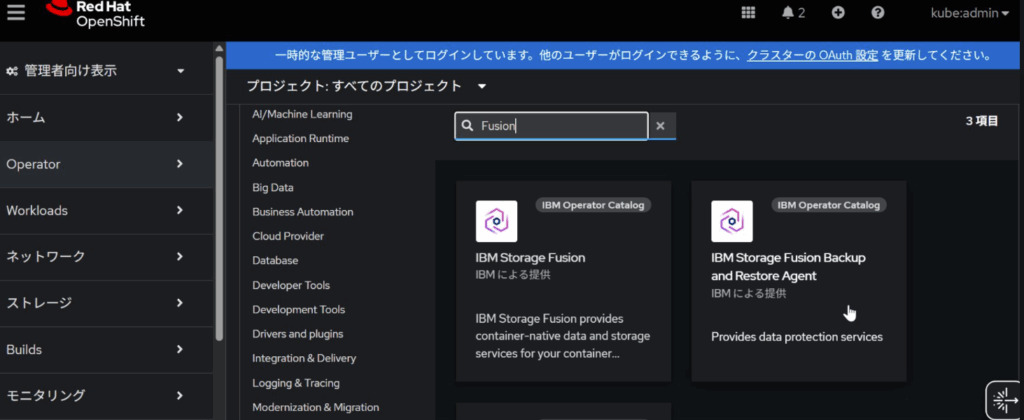Click the Provides data protection services description
Screen dimensions: 1024x420
797,337
